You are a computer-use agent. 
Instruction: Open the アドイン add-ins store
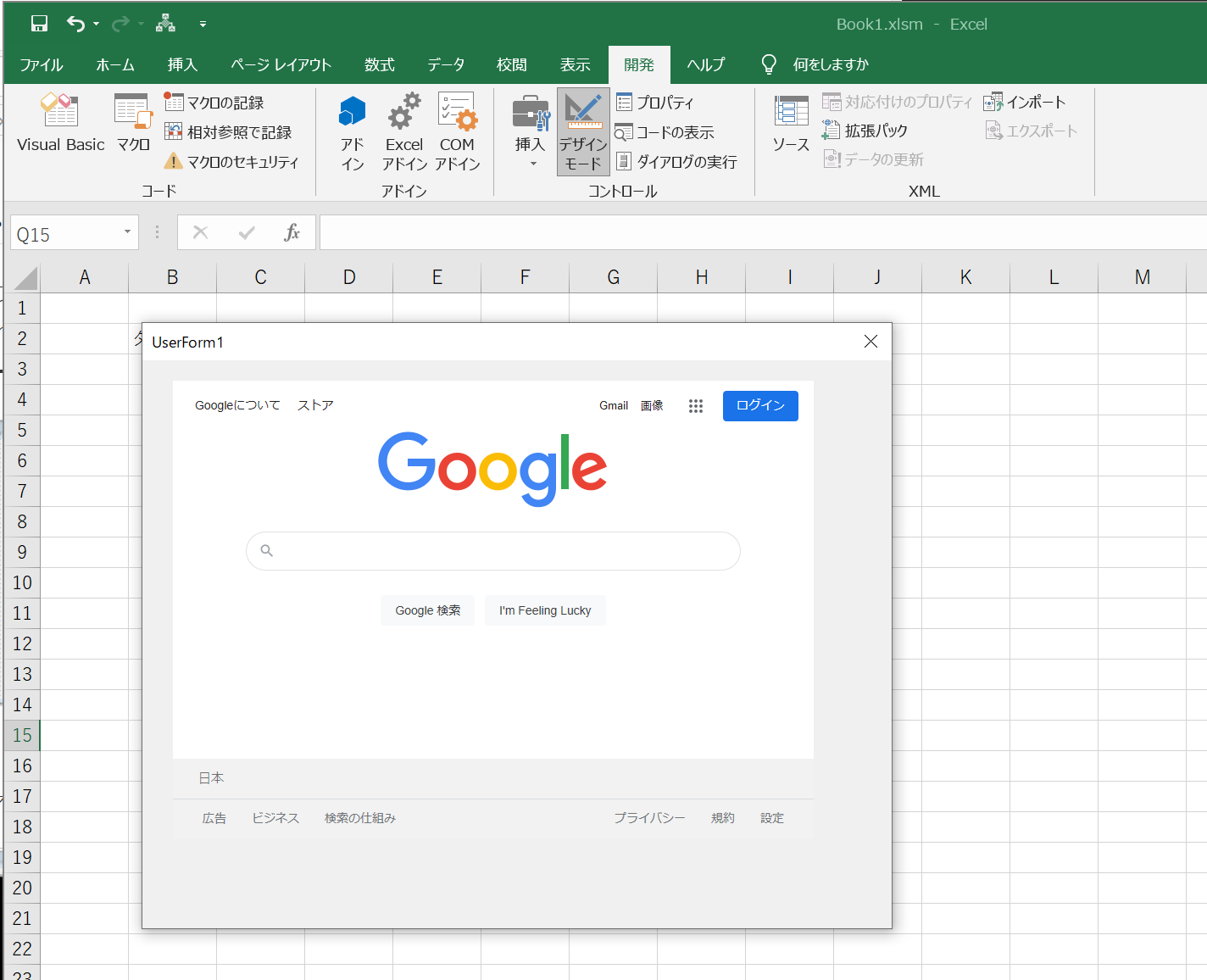click(x=353, y=132)
